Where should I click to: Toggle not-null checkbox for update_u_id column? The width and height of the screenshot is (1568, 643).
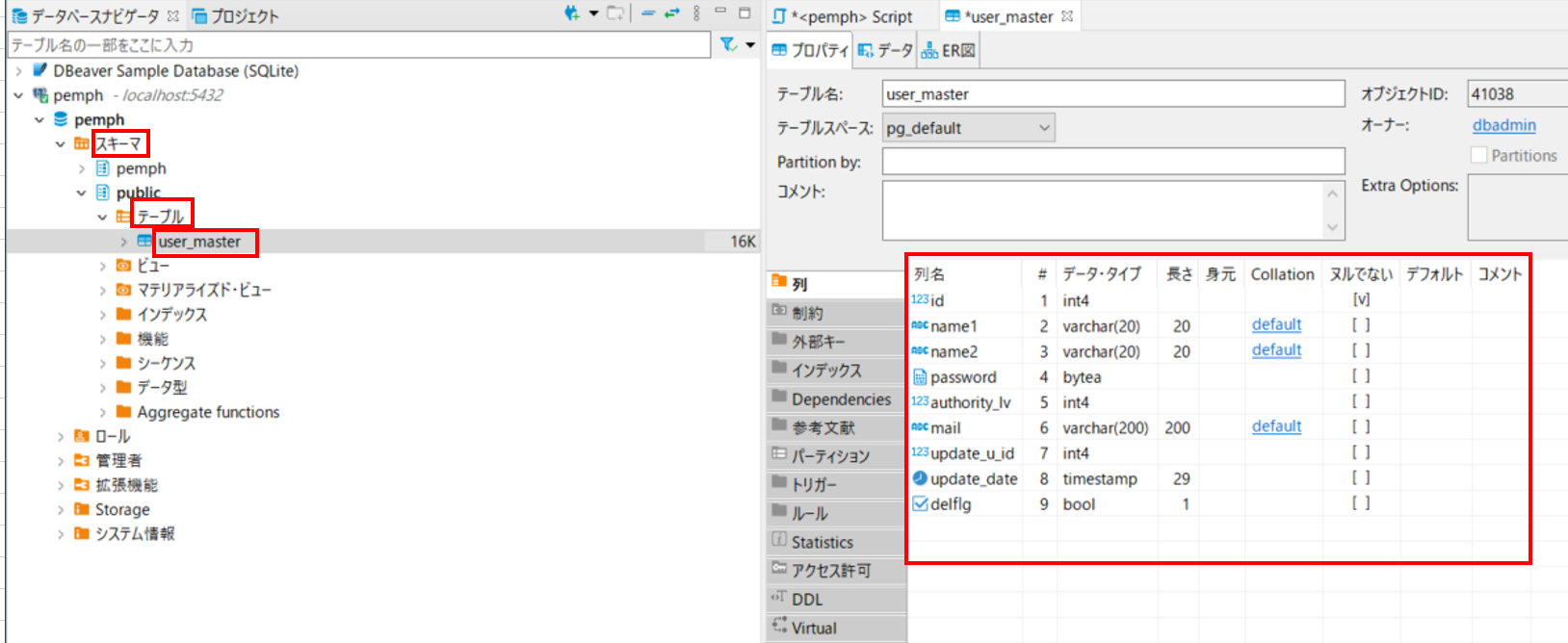[1361, 452]
